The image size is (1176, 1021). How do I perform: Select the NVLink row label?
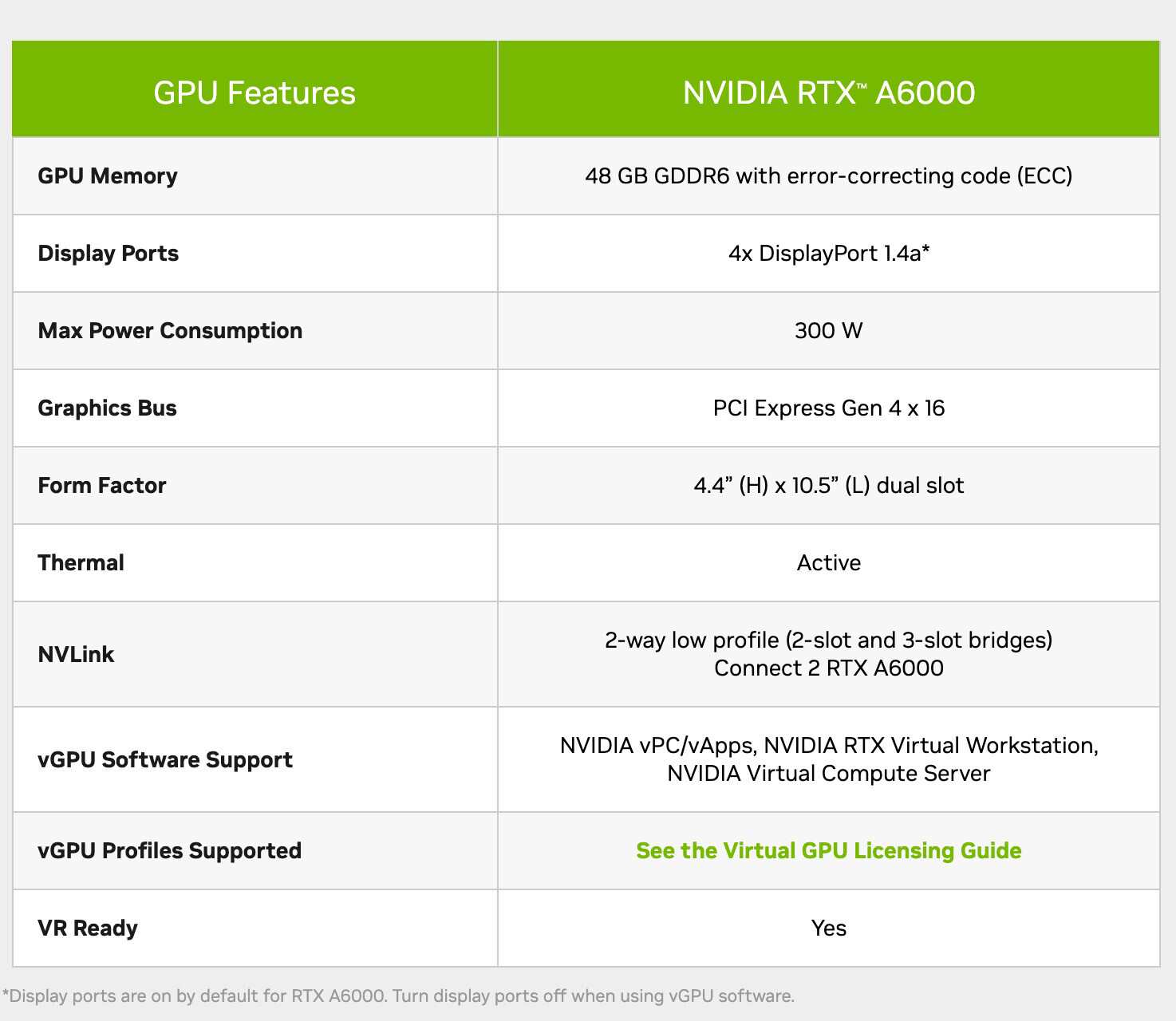click(x=77, y=654)
